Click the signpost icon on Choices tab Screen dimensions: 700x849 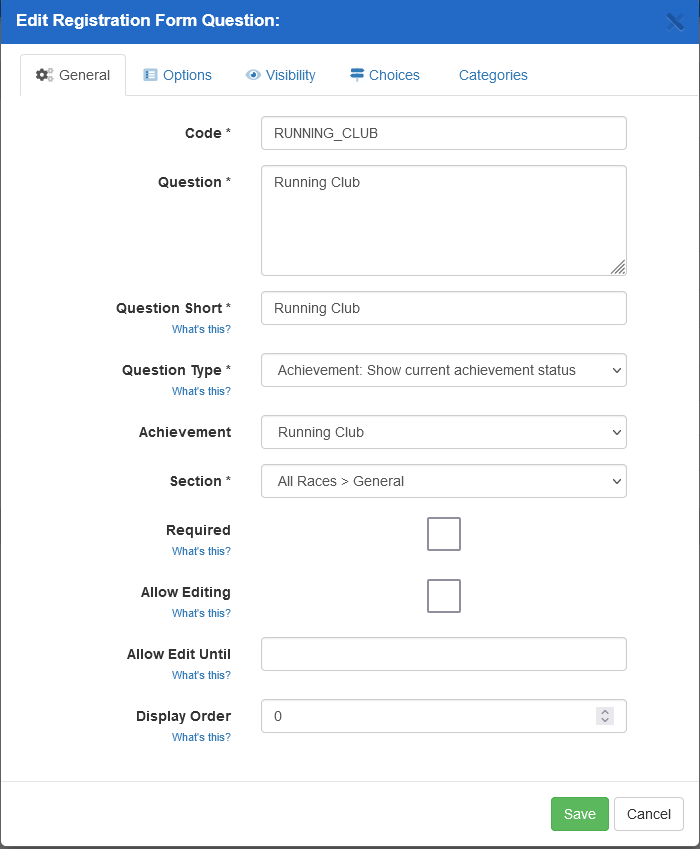(357, 75)
